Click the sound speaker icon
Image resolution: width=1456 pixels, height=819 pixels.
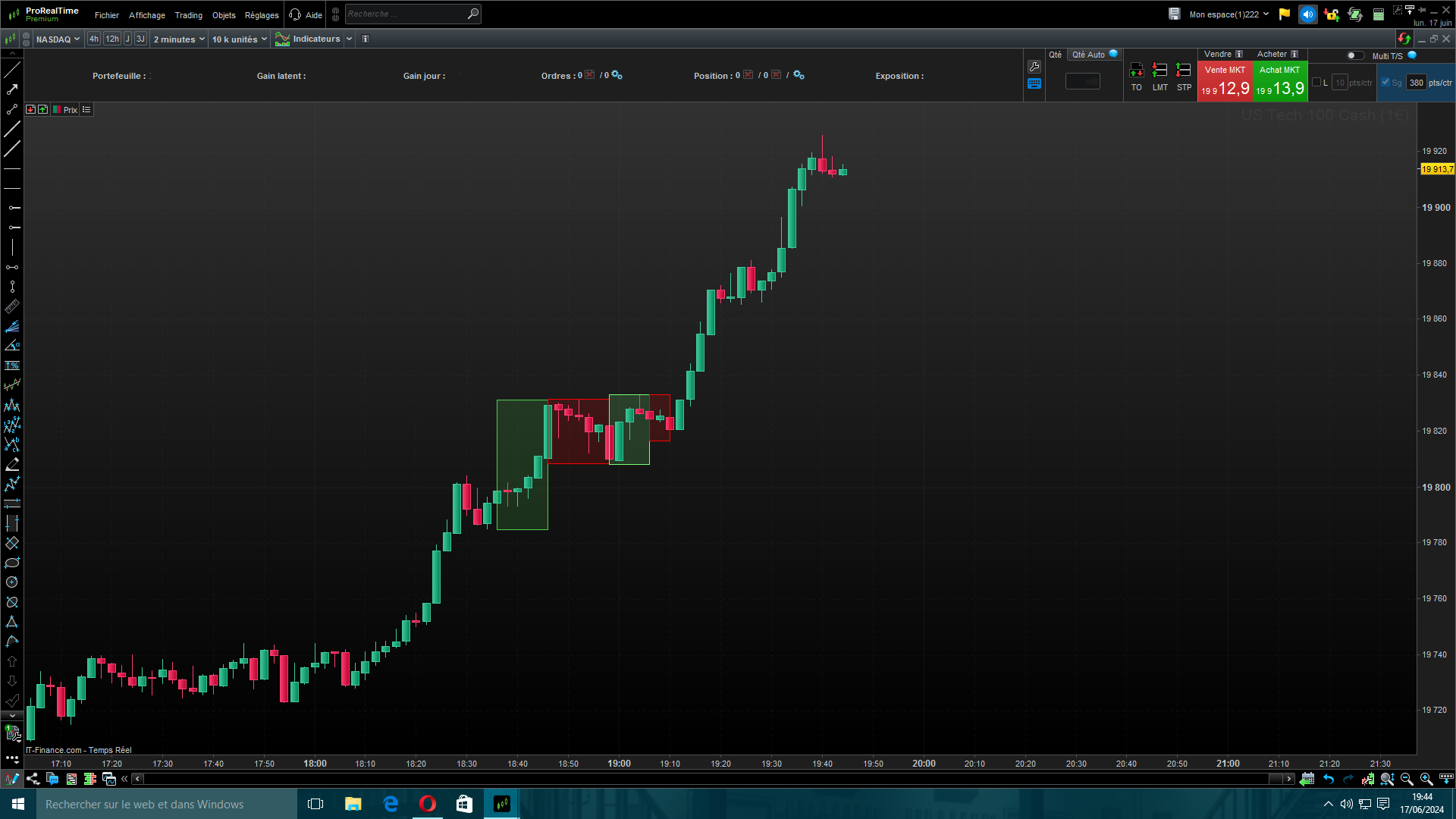1307,14
